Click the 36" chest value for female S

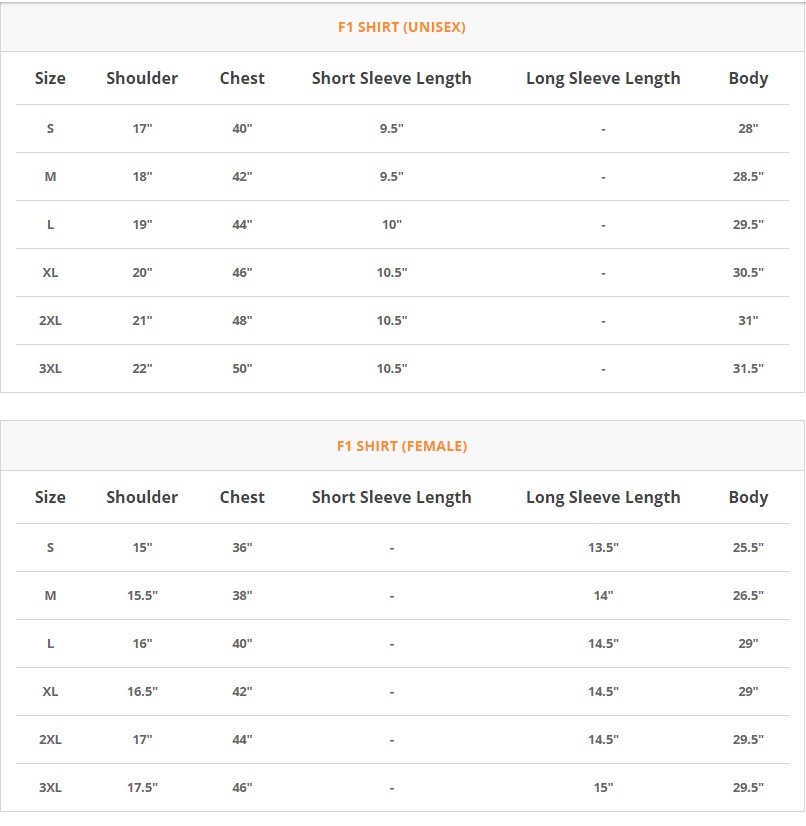[x=242, y=547]
